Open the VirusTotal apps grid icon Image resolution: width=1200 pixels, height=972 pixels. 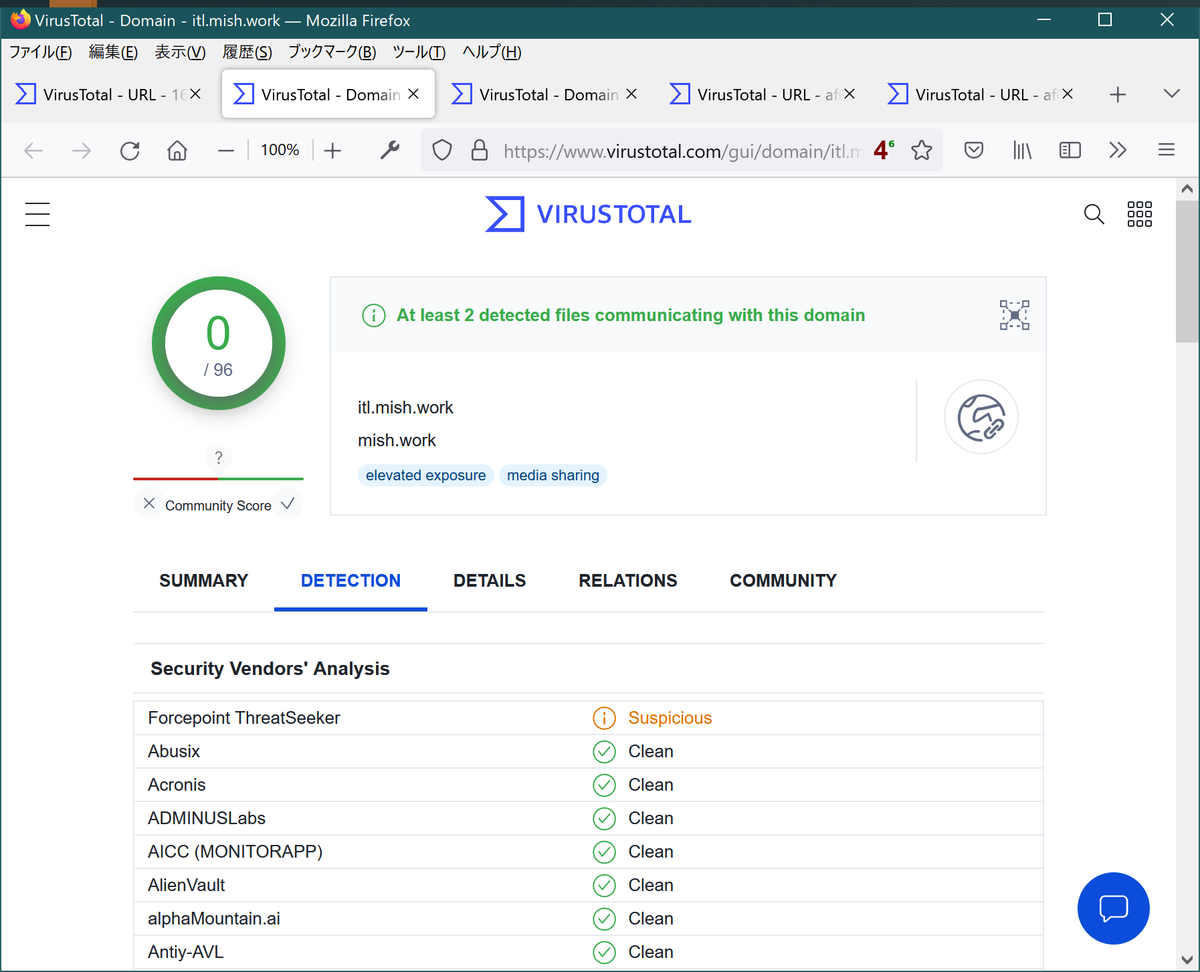tap(1139, 214)
